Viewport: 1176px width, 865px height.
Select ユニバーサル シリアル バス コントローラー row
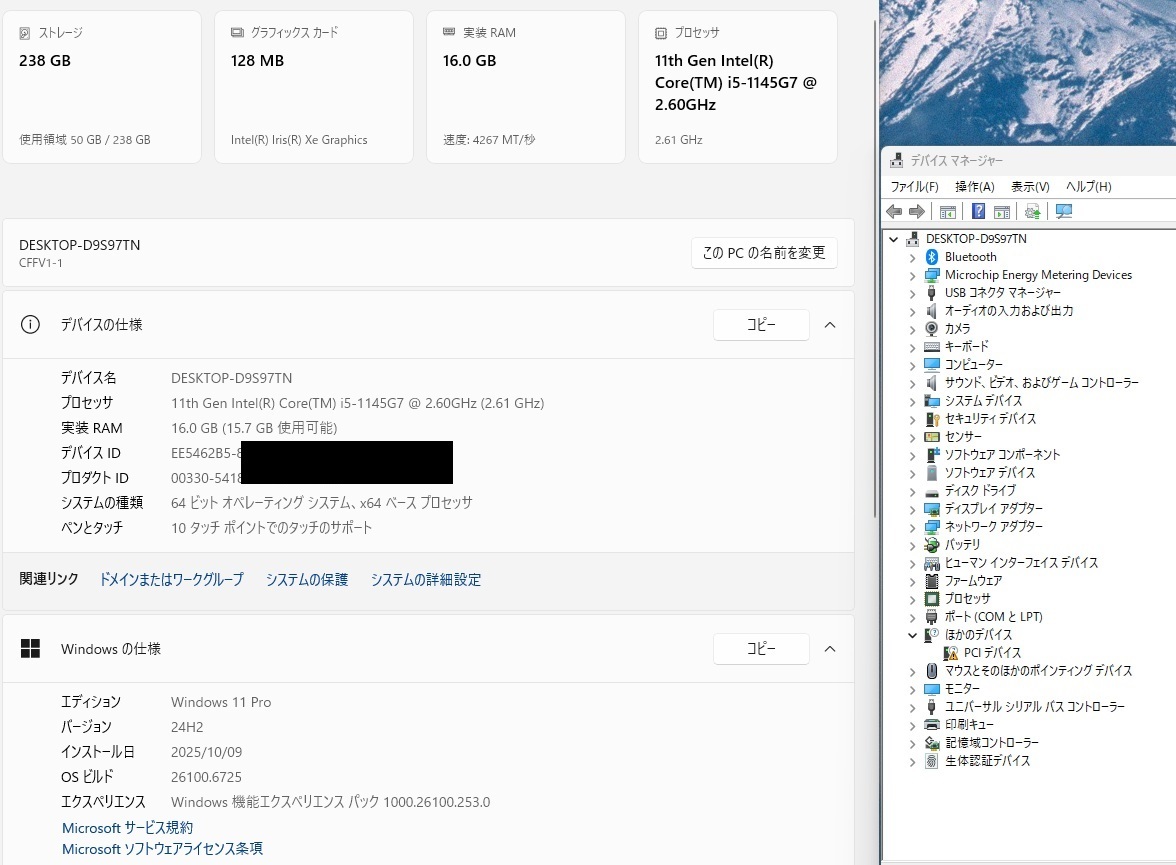click(1034, 707)
